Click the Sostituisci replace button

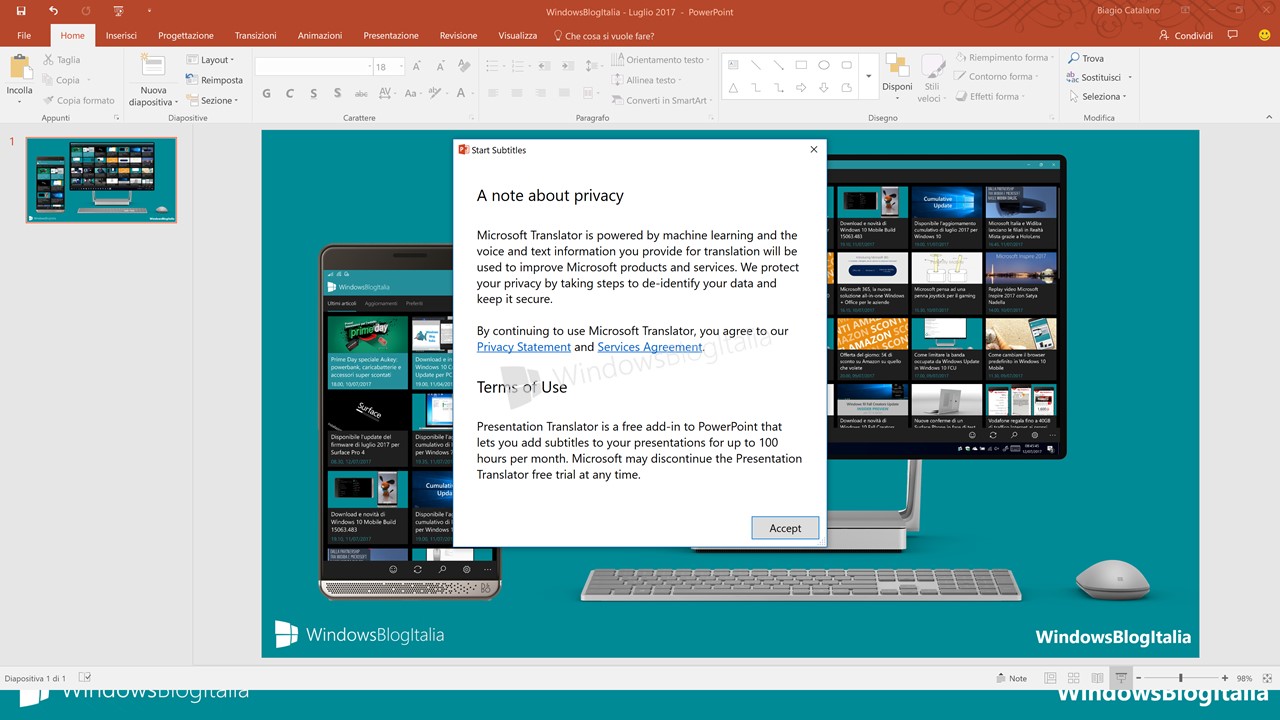(1095, 77)
